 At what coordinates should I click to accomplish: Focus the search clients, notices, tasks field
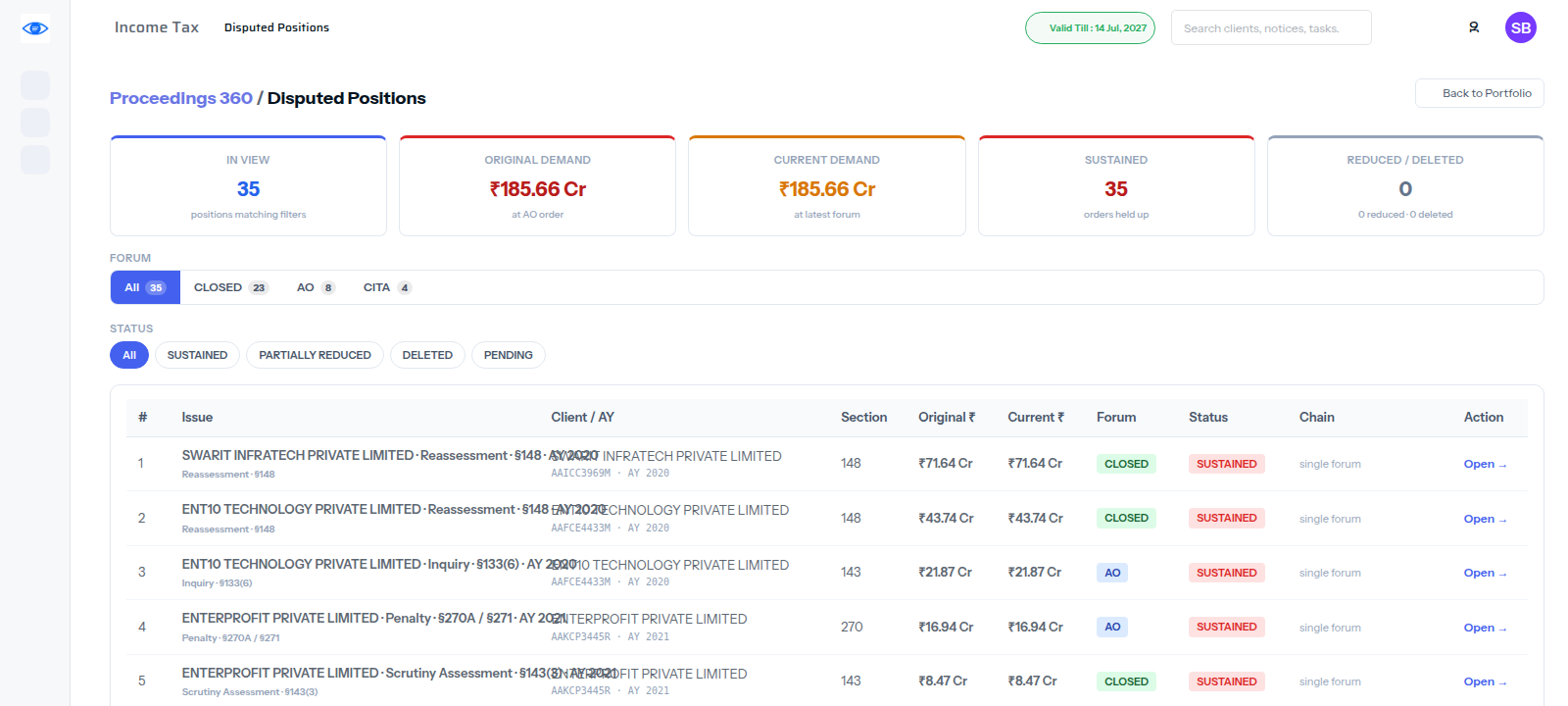(1271, 28)
